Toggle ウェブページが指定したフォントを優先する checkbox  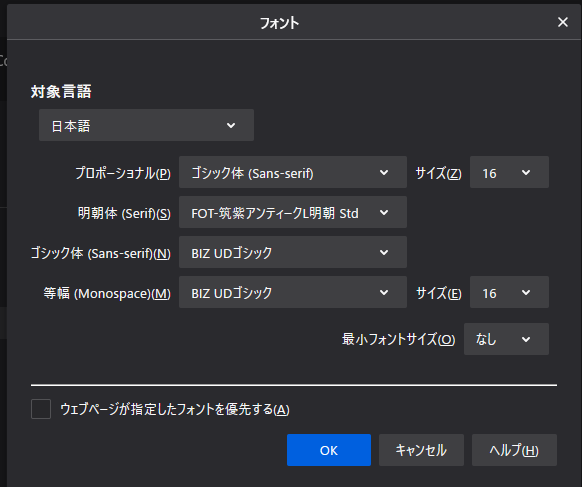[x=41, y=409]
